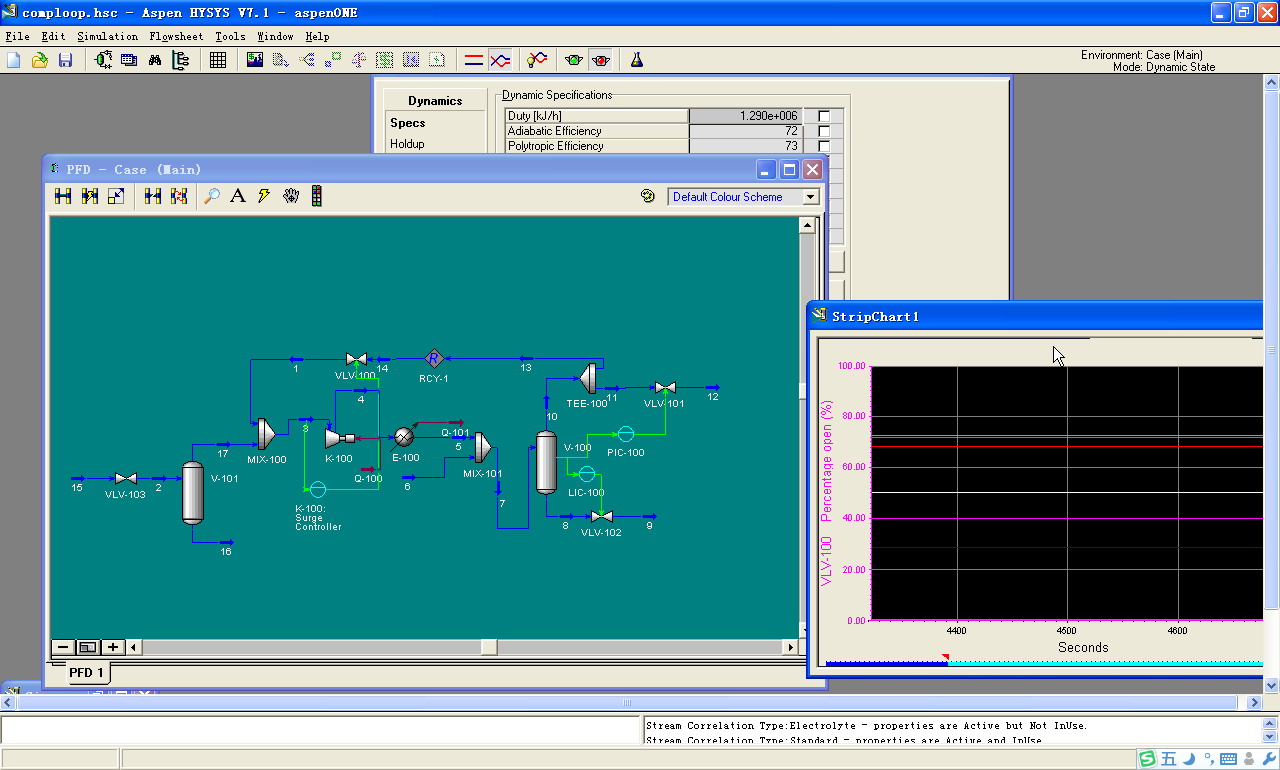This screenshot has height=770, width=1280.
Task: Tick the Duty specification checkbox
Action: 824,116
